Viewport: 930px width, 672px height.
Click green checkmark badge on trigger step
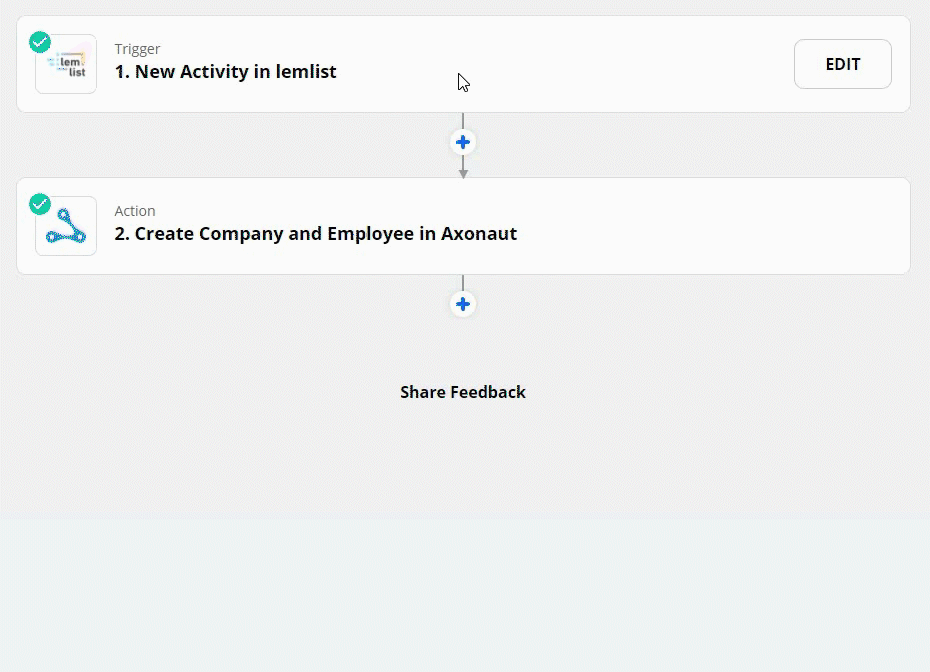[x=40, y=42]
